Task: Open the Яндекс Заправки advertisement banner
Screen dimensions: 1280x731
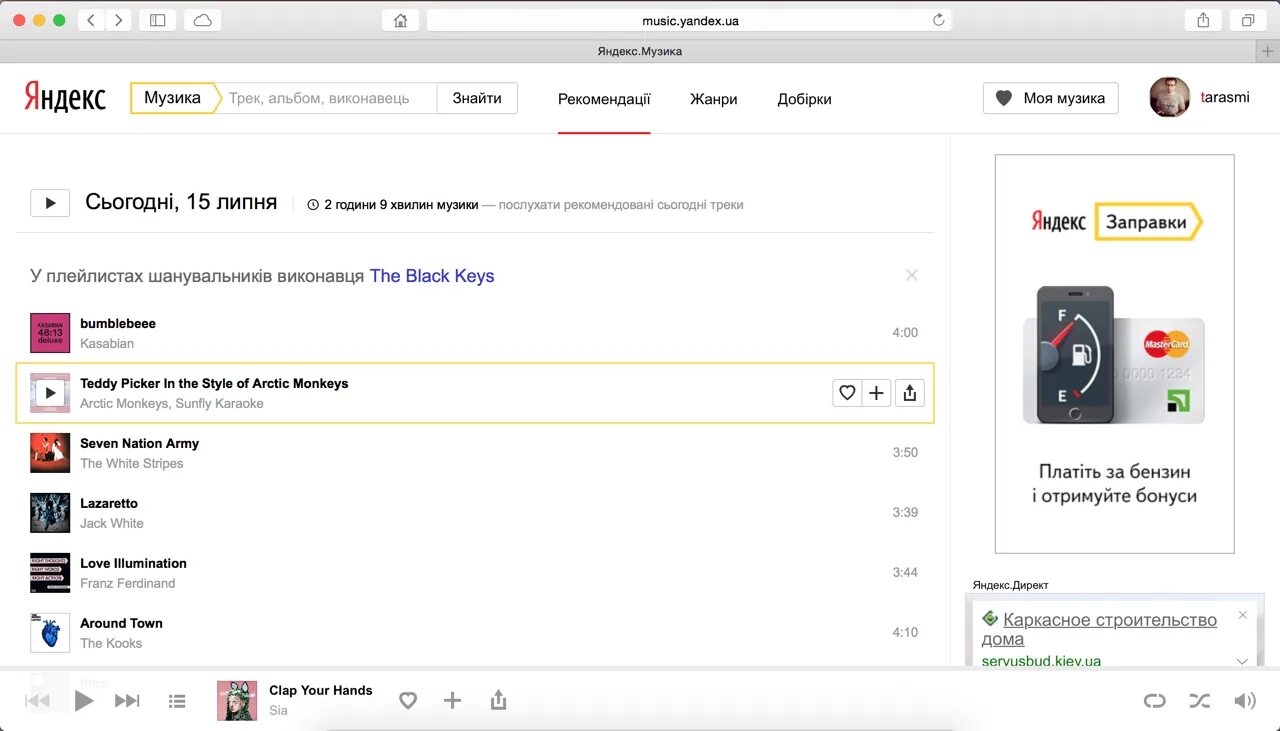Action: click(x=1115, y=354)
